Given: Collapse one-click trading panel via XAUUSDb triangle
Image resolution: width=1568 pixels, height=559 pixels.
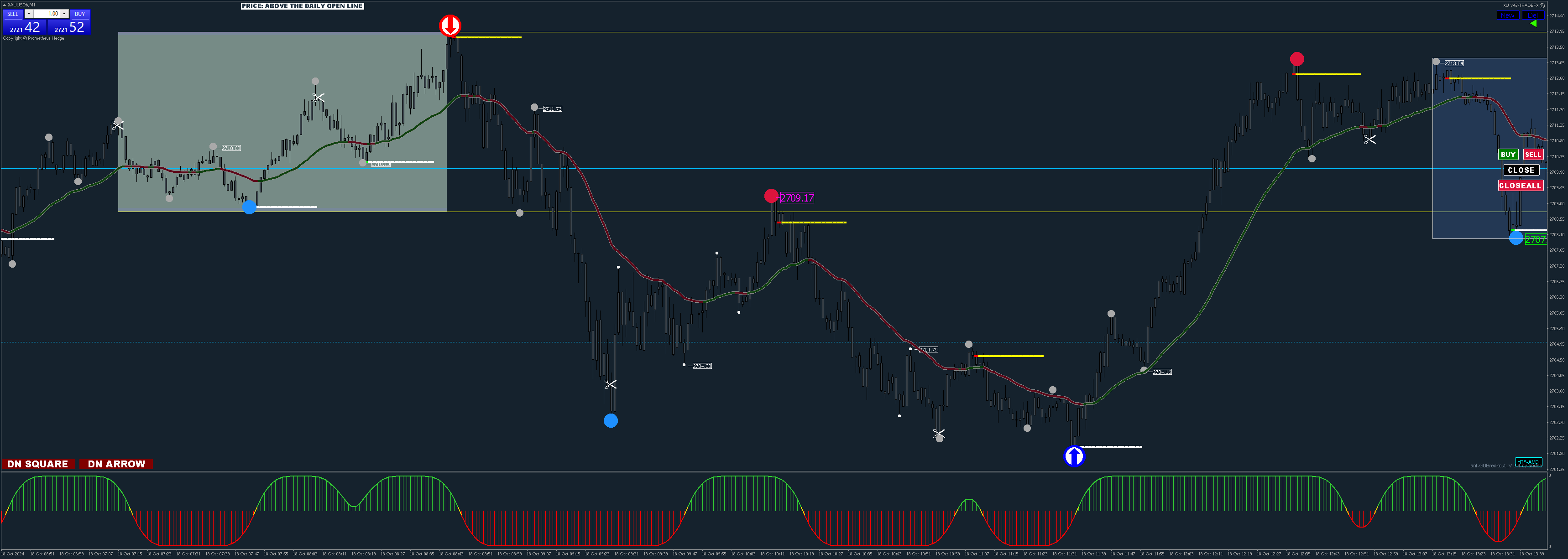Looking at the screenshot, I should pos(4,5).
